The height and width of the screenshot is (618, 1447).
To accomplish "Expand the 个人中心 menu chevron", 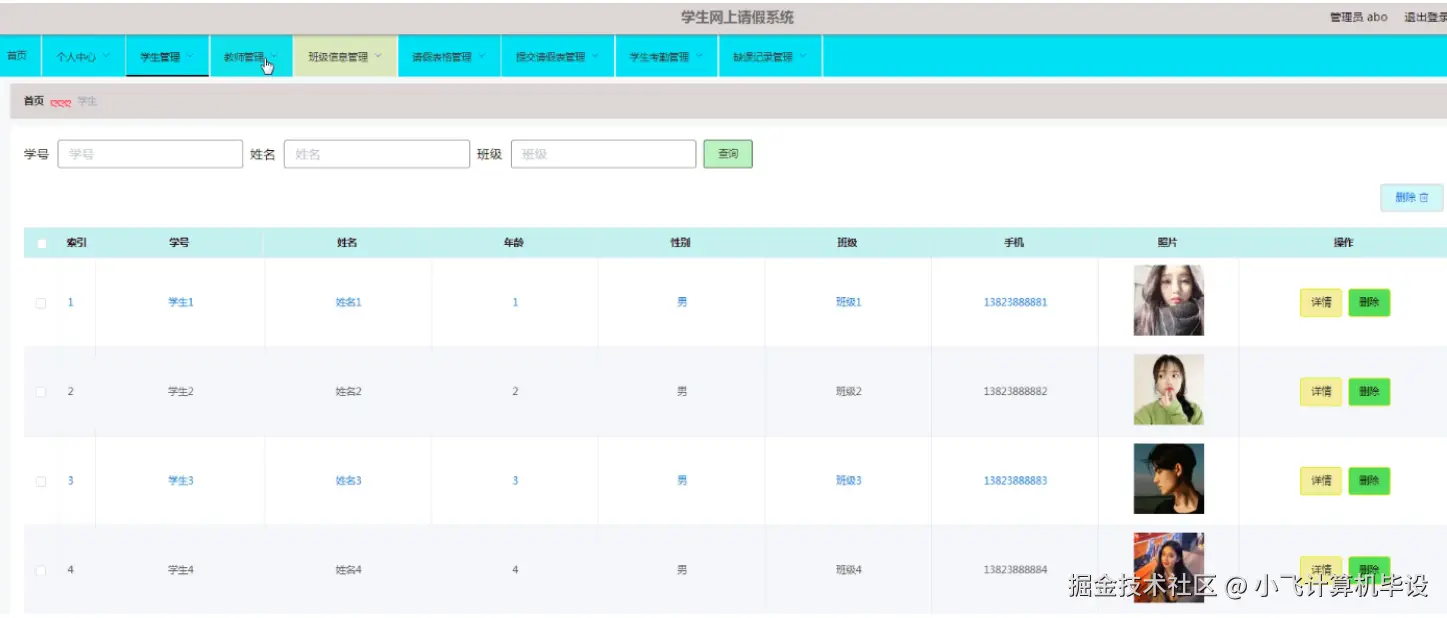I will coord(106,56).
